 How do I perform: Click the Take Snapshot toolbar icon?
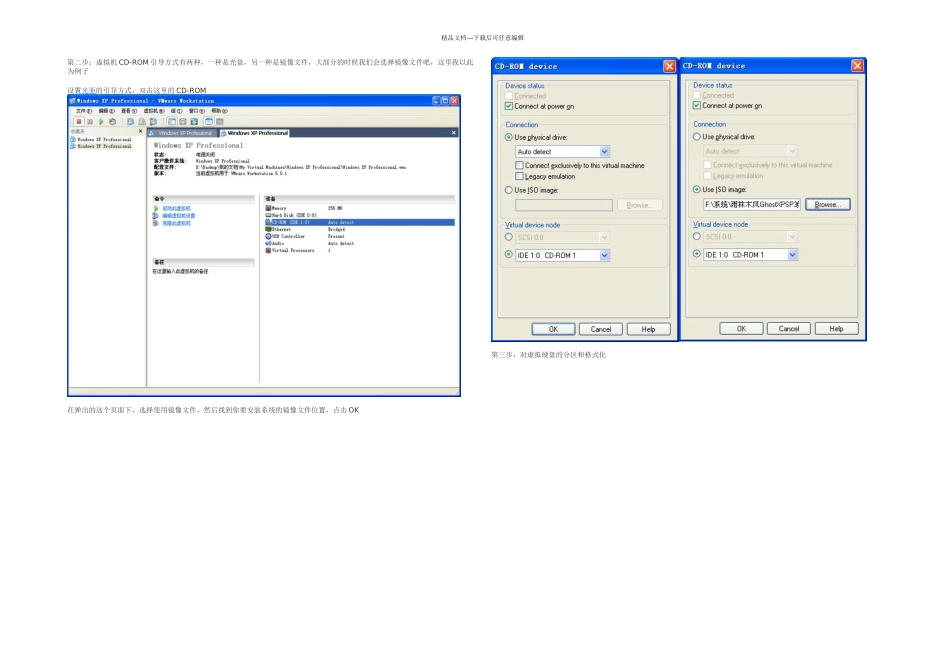[130, 122]
